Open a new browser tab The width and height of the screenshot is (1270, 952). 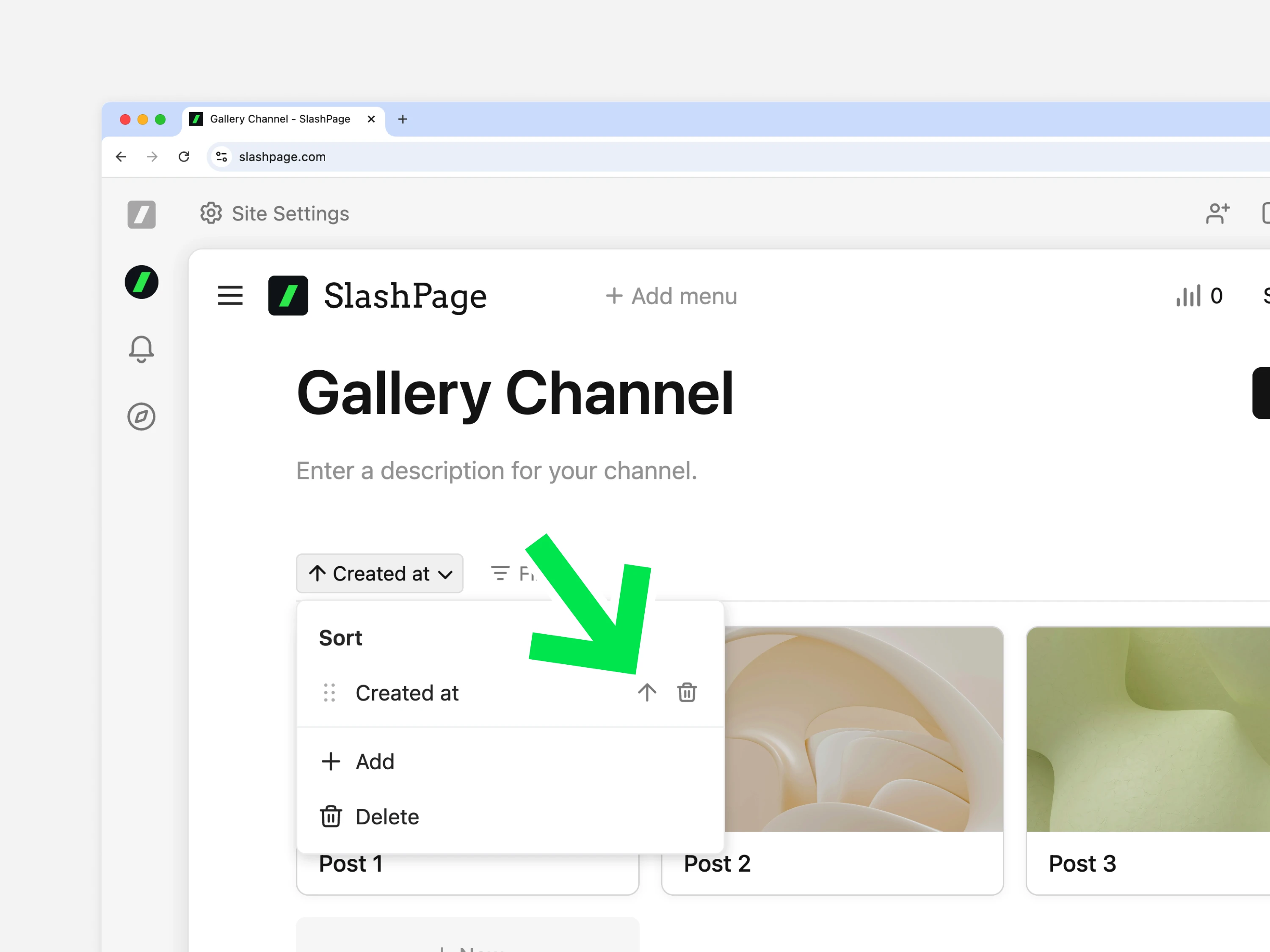(x=403, y=119)
